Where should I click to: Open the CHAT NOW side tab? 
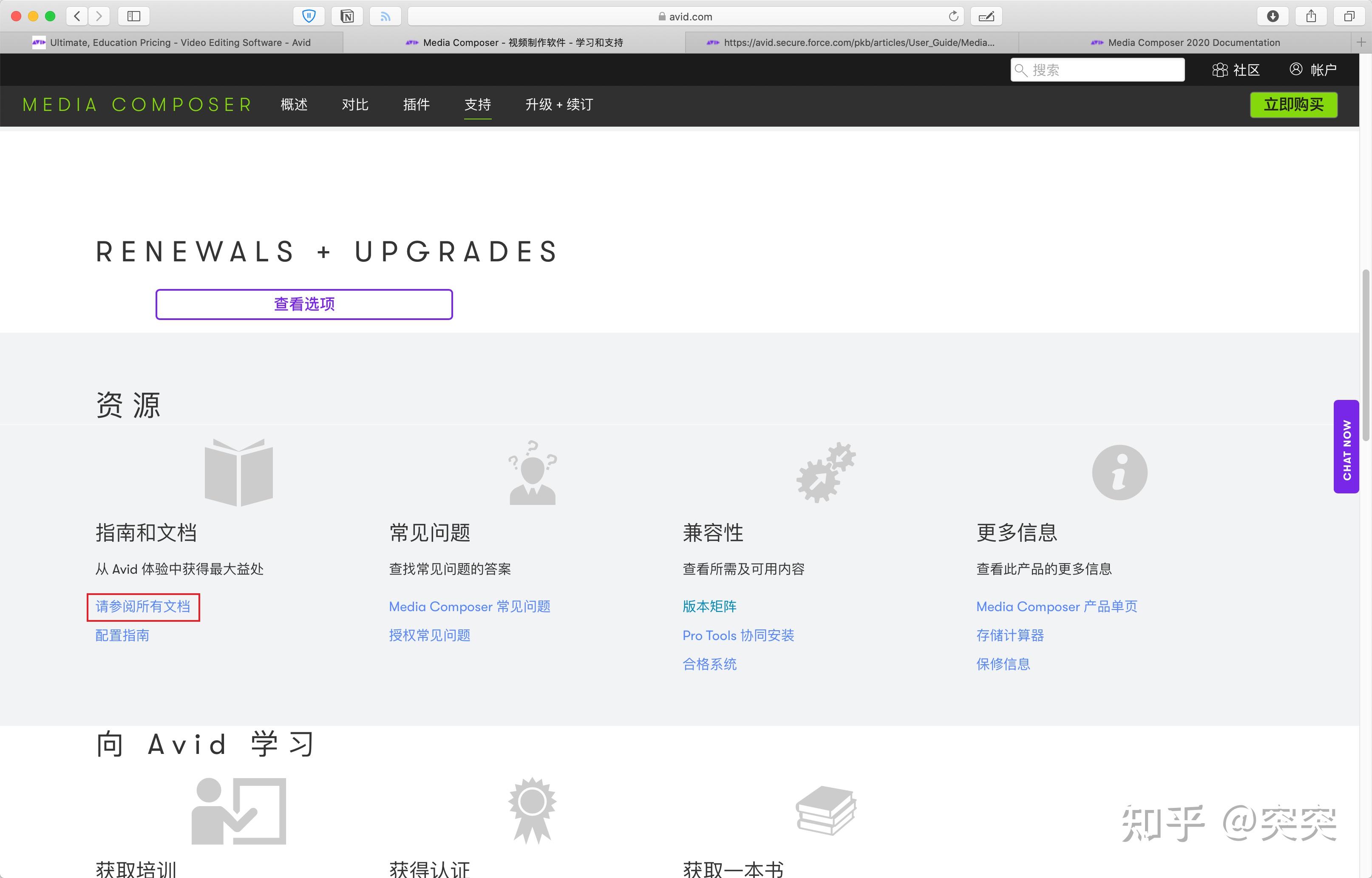1346,447
